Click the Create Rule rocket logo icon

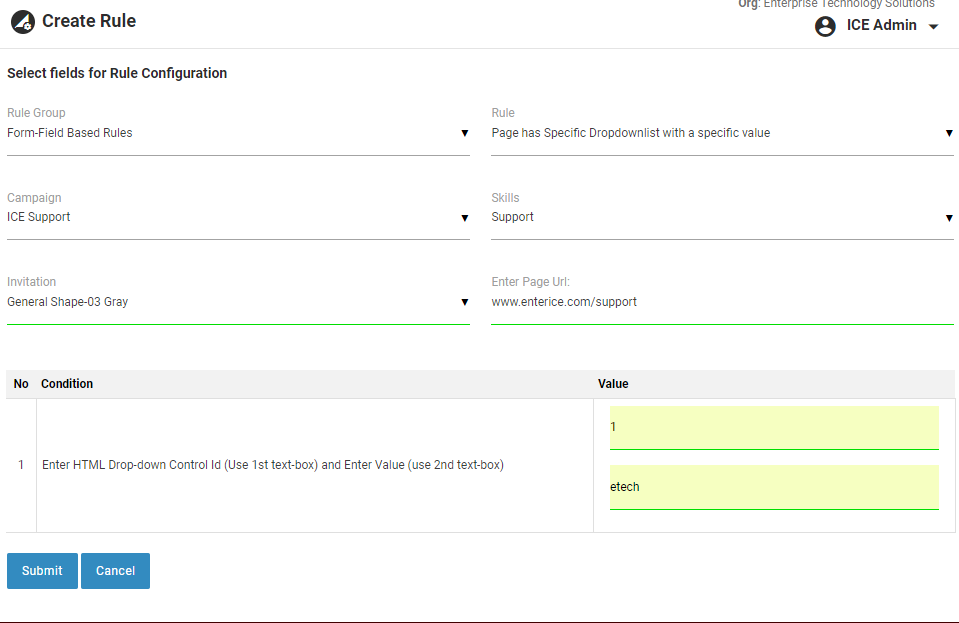[23, 22]
